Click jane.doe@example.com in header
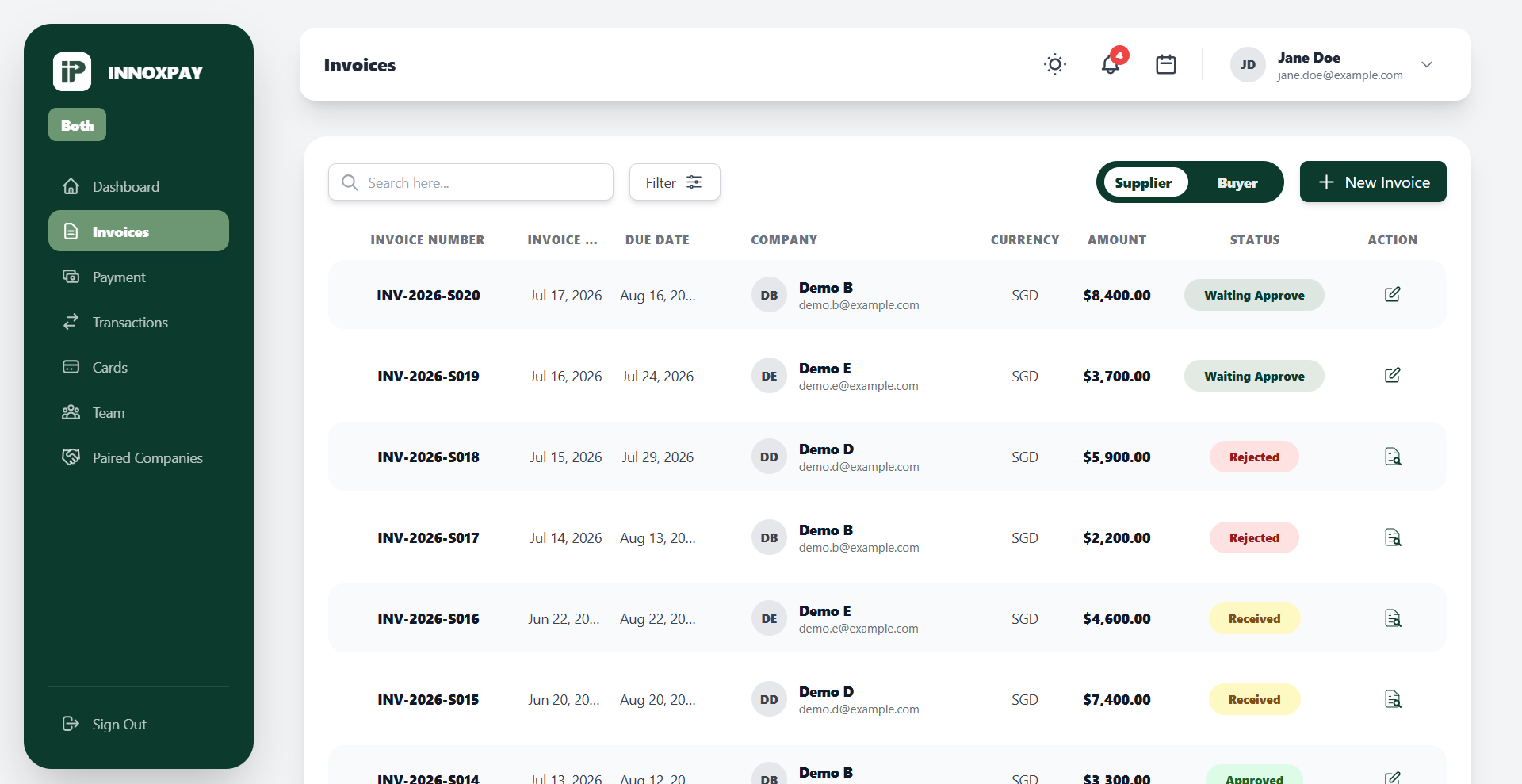The image size is (1522, 784). 1340,75
